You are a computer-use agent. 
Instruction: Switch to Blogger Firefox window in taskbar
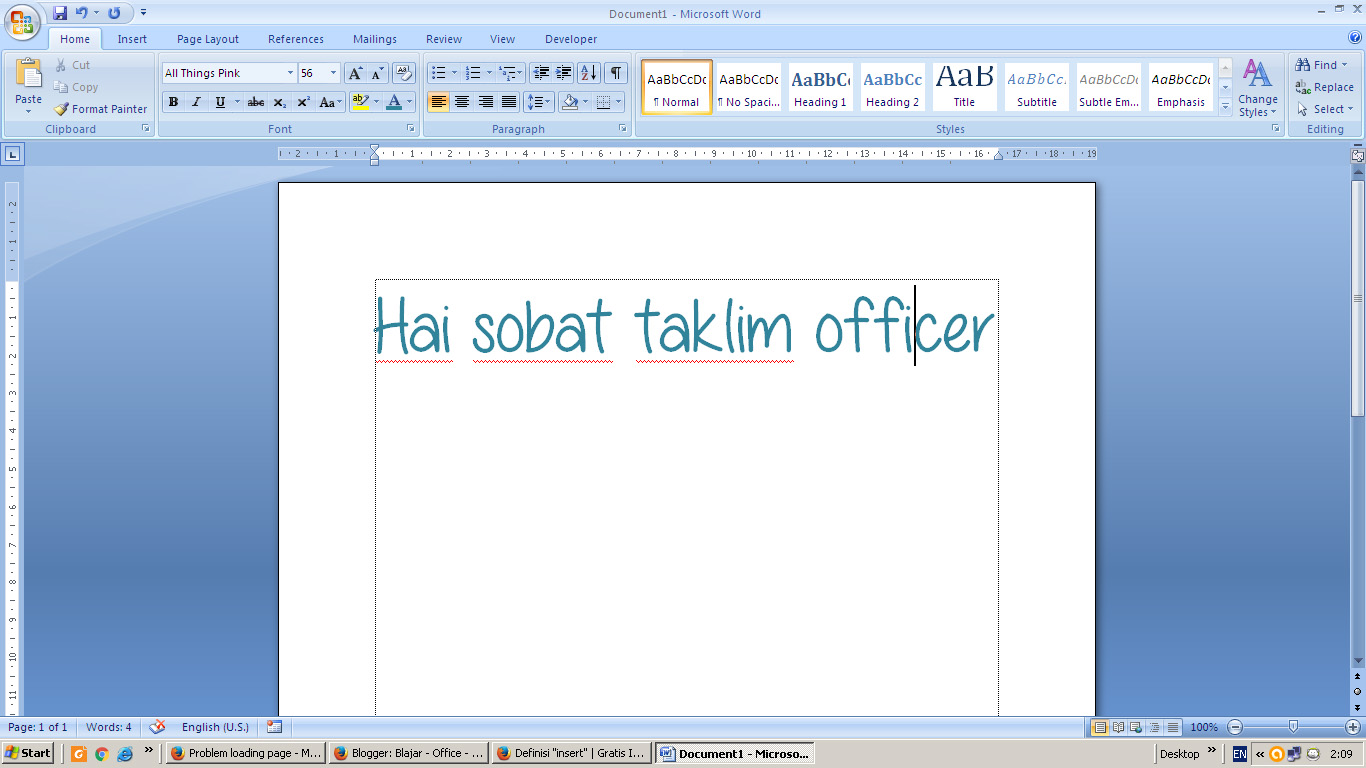[x=408, y=753]
